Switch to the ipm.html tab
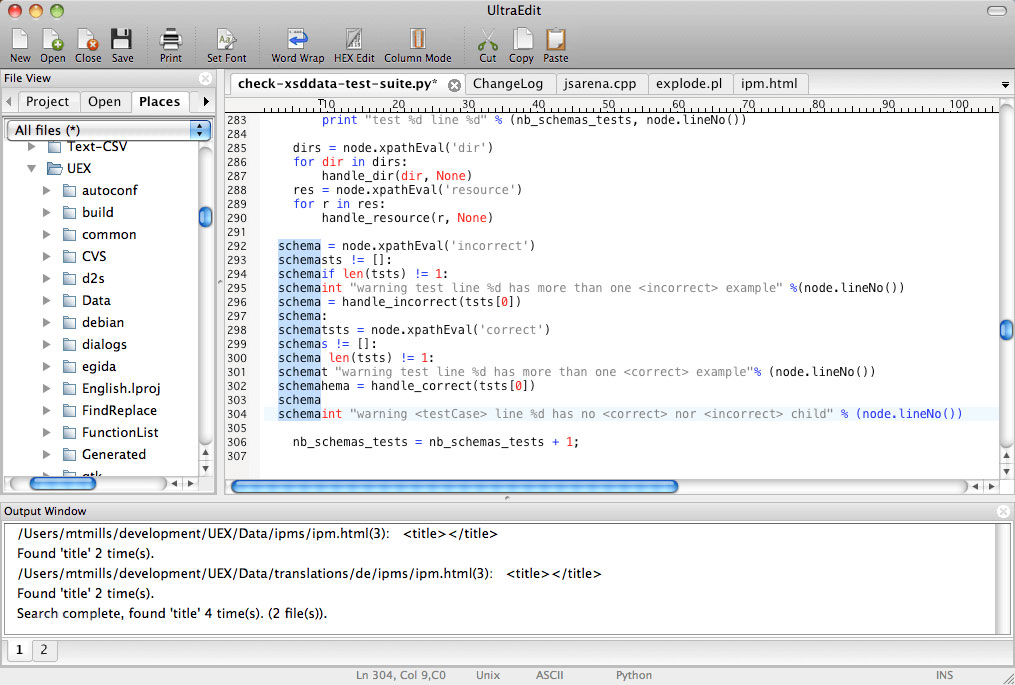 click(x=769, y=84)
